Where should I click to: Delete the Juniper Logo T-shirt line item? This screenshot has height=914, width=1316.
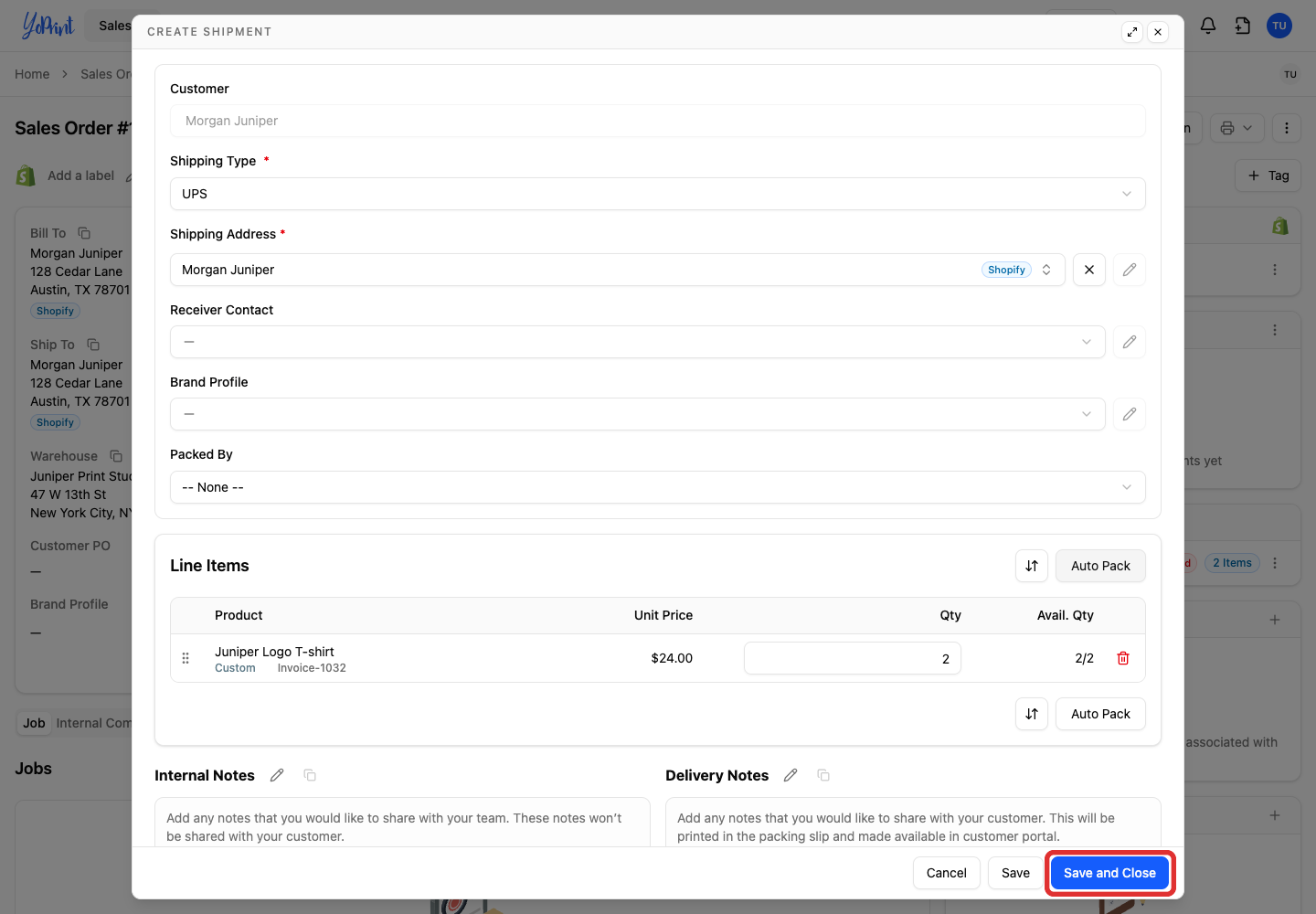1123,658
